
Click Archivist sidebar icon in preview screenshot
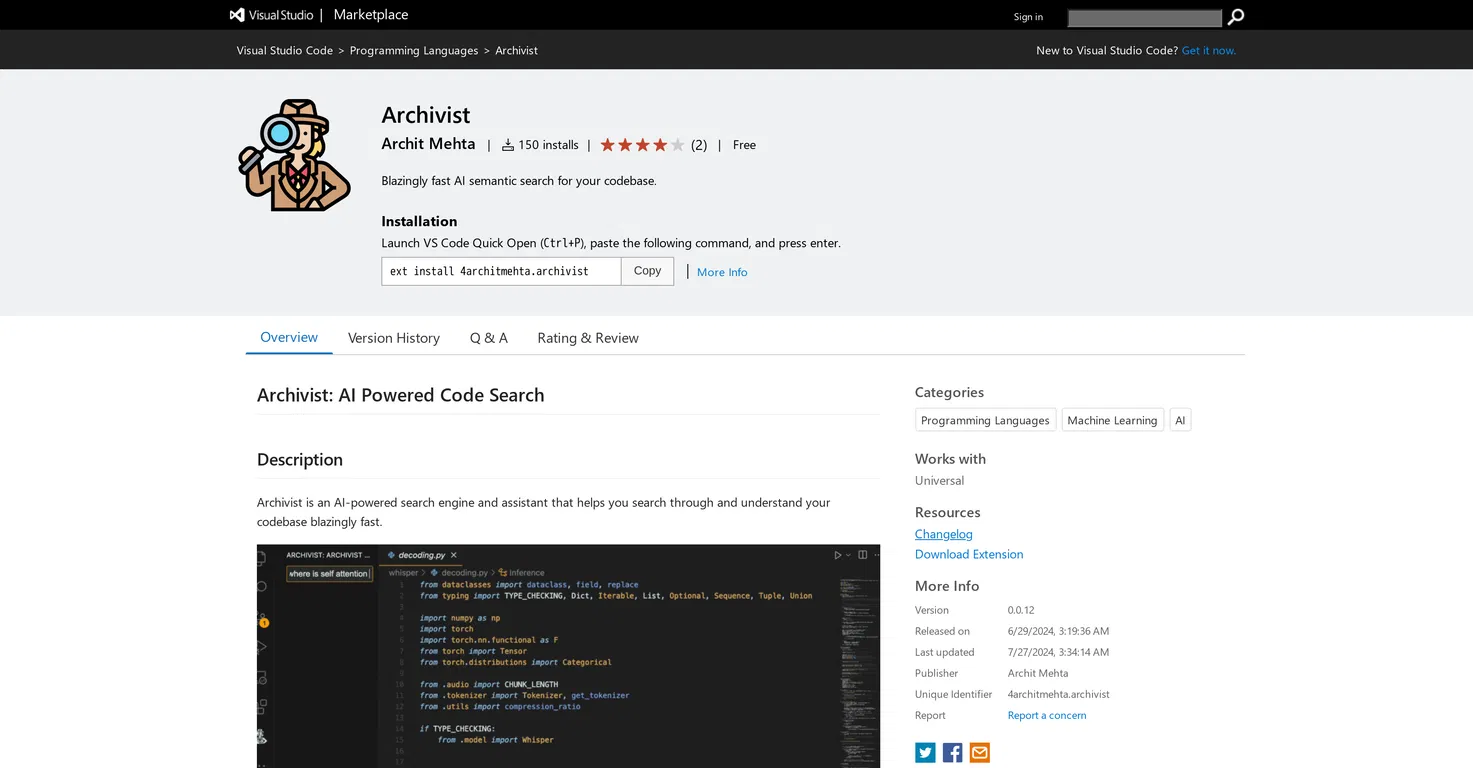pos(262,736)
